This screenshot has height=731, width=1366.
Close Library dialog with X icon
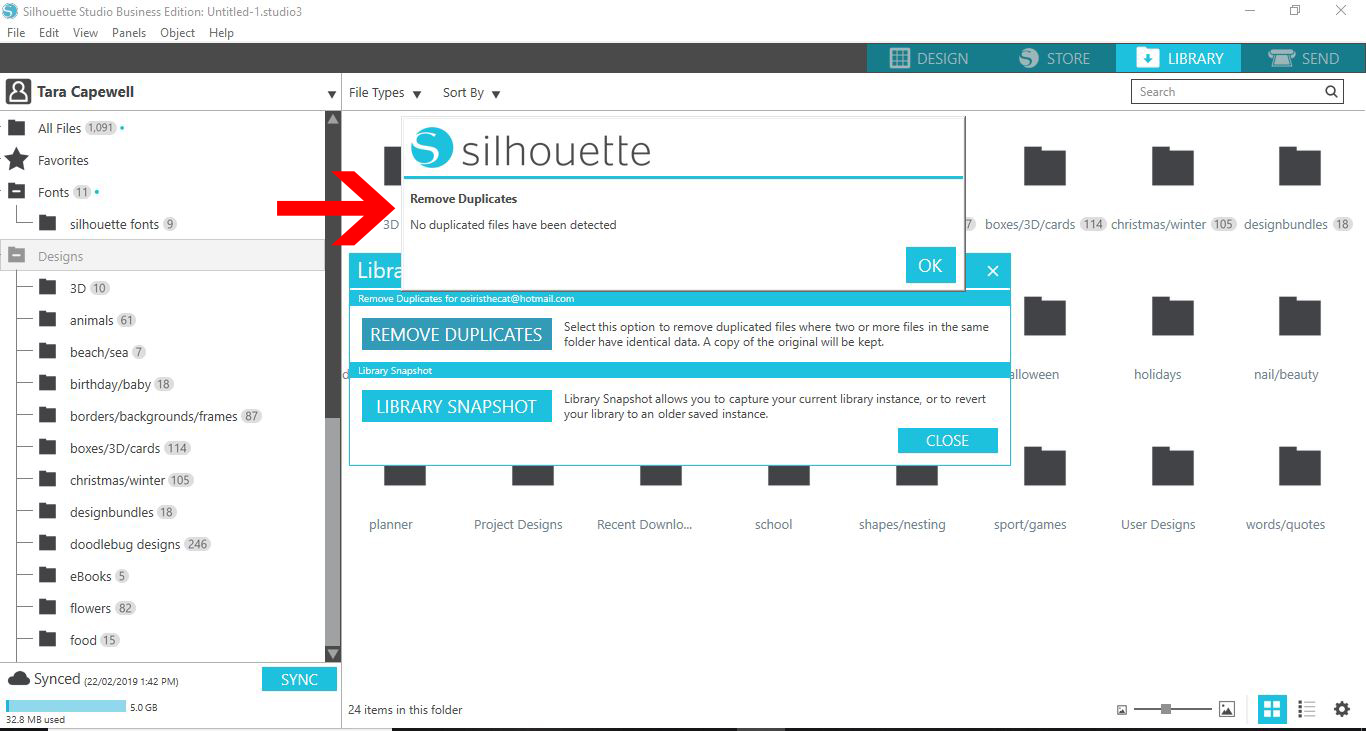[992, 271]
